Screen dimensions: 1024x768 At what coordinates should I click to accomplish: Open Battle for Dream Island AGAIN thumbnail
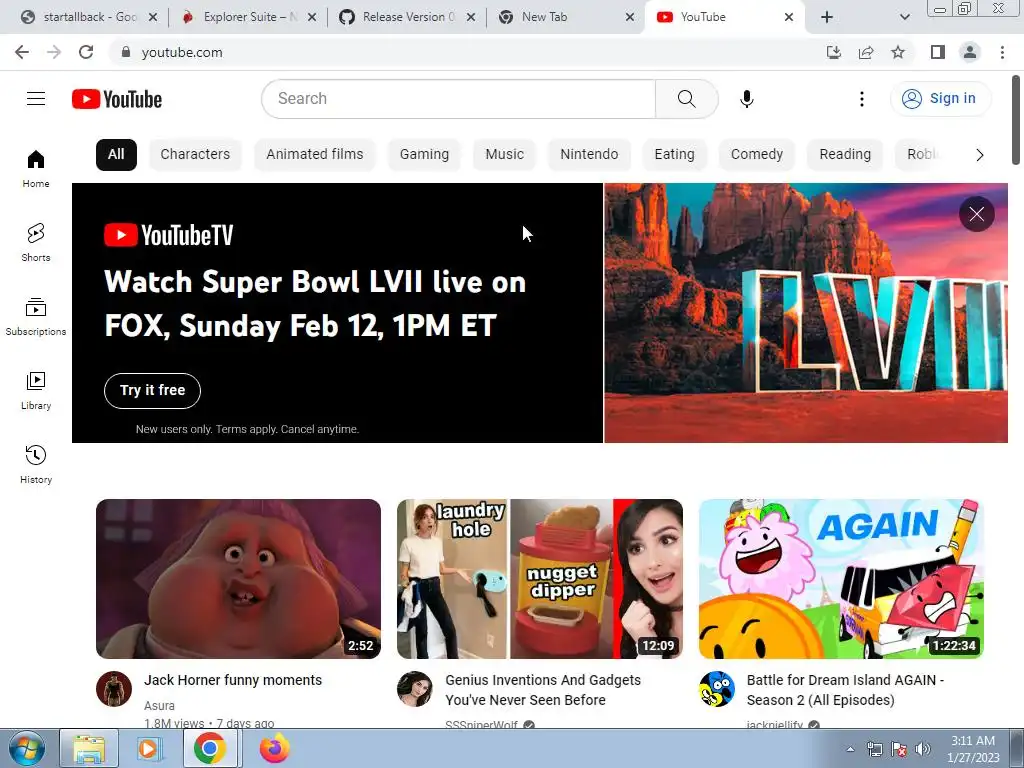tap(841, 579)
